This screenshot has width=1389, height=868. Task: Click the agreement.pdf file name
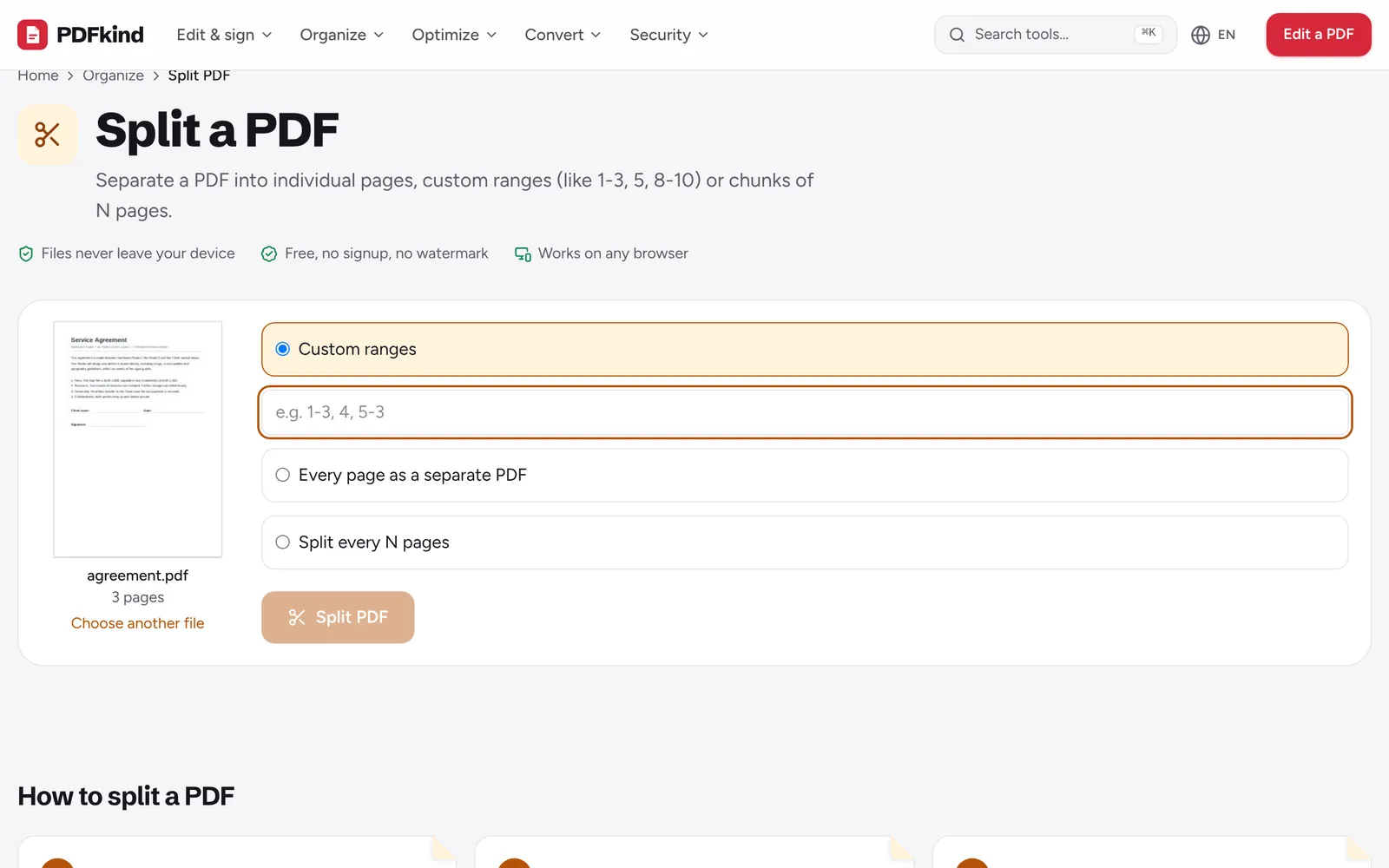(138, 575)
